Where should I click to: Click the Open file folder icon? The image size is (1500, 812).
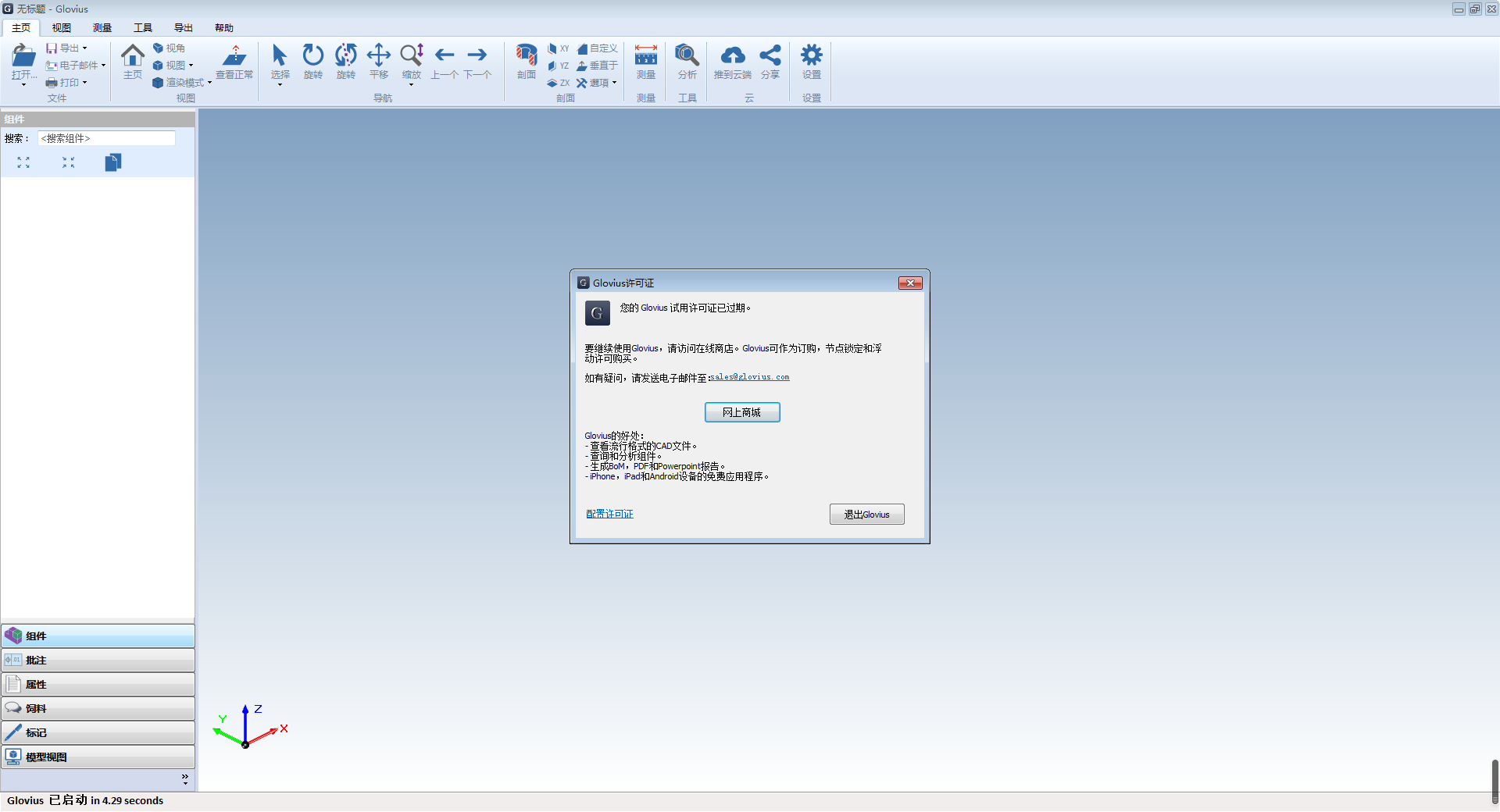23,55
